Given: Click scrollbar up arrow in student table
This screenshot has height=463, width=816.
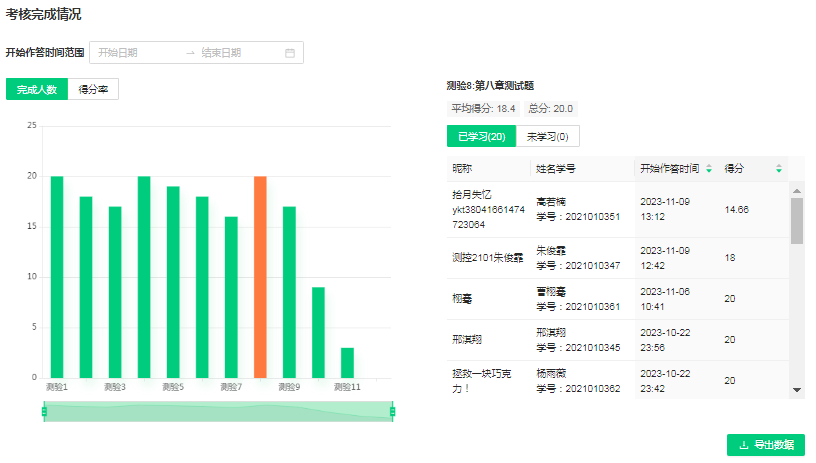Looking at the screenshot, I should pyautogui.click(x=797, y=190).
